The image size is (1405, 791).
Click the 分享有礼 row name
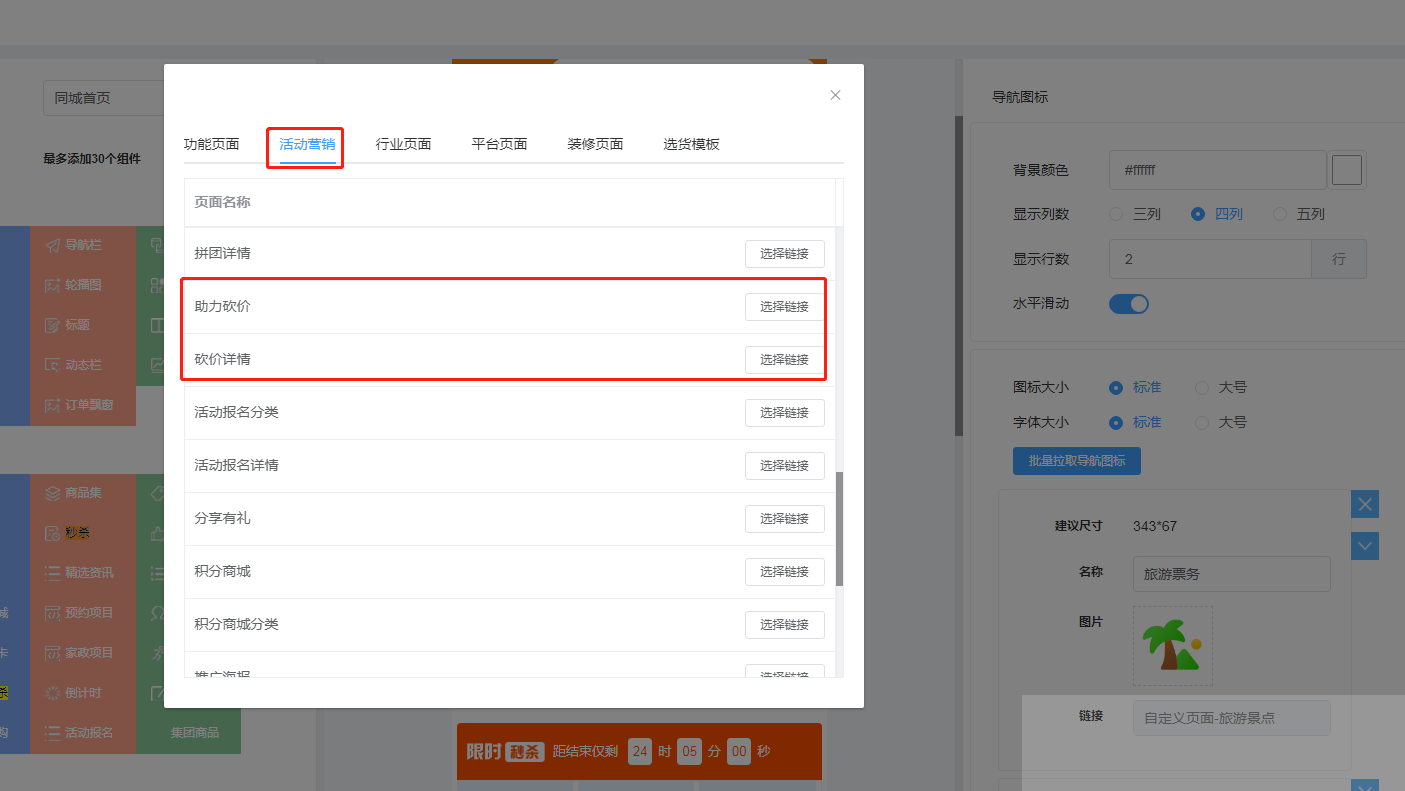[x=222, y=518]
